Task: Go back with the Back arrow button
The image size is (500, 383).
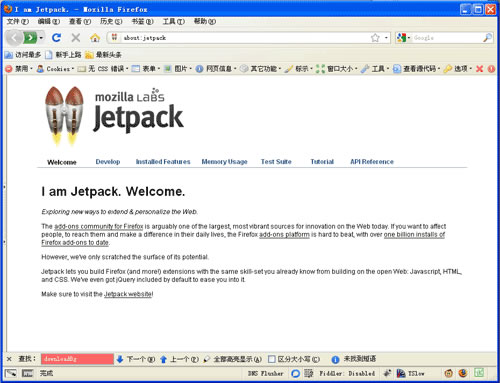Action: pyautogui.click(x=14, y=38)
